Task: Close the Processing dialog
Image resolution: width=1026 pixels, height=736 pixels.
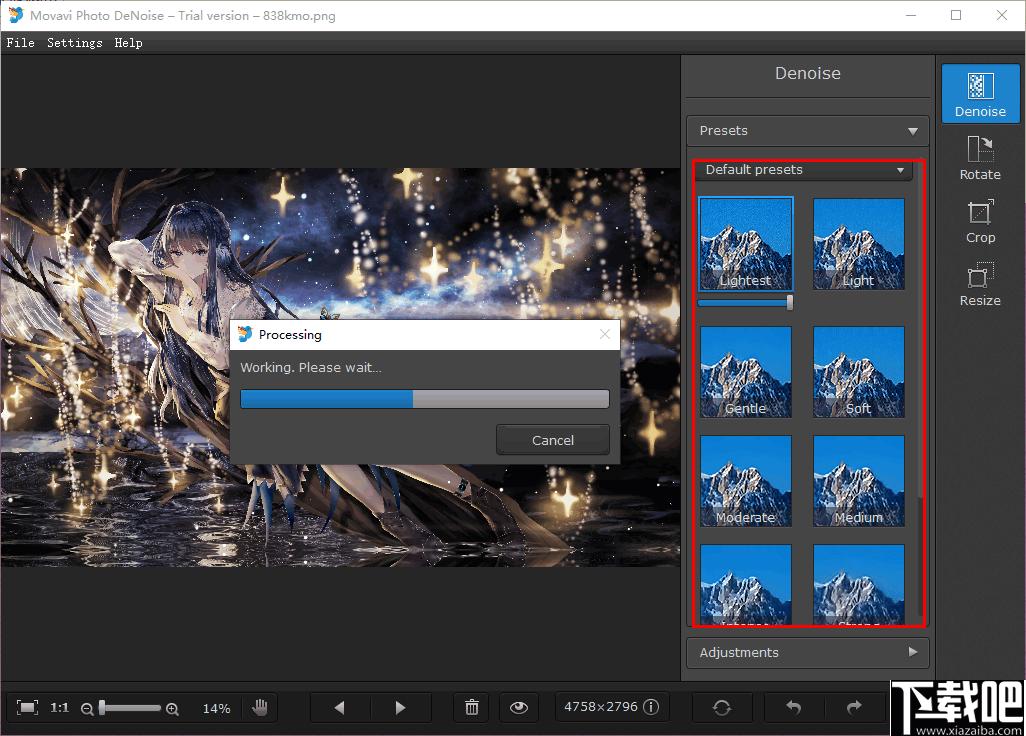Action: point(605,334)
